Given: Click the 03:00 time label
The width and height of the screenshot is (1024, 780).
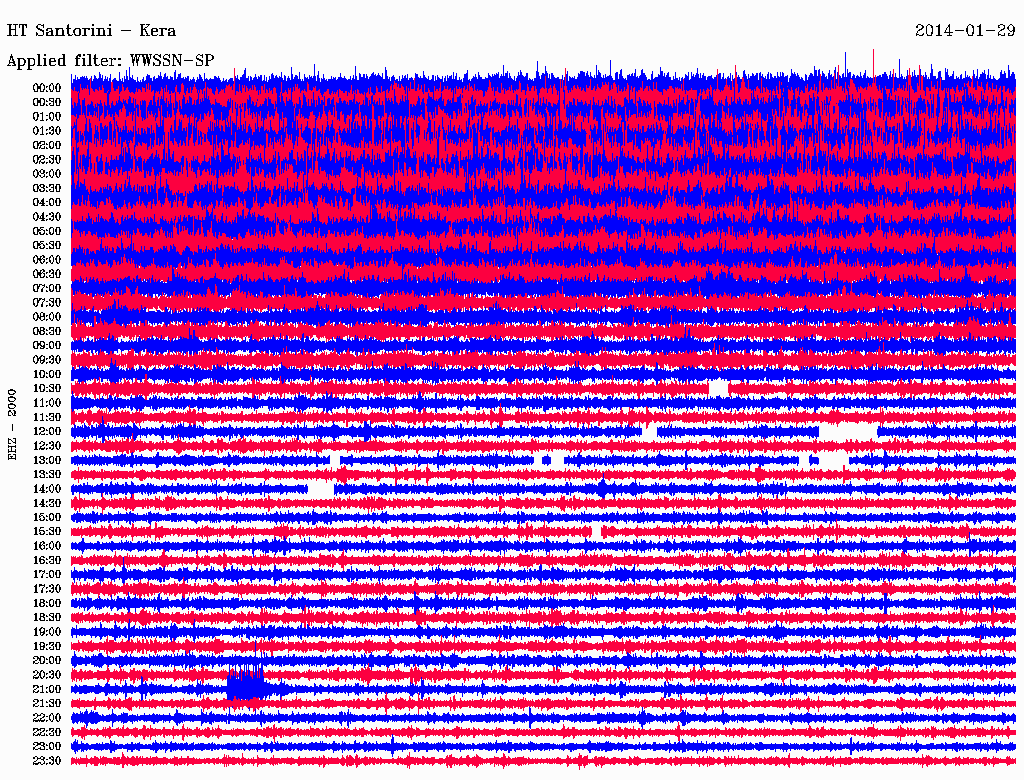Looking at the screenshot, I should pyautogui.click(x=47, y=174).
